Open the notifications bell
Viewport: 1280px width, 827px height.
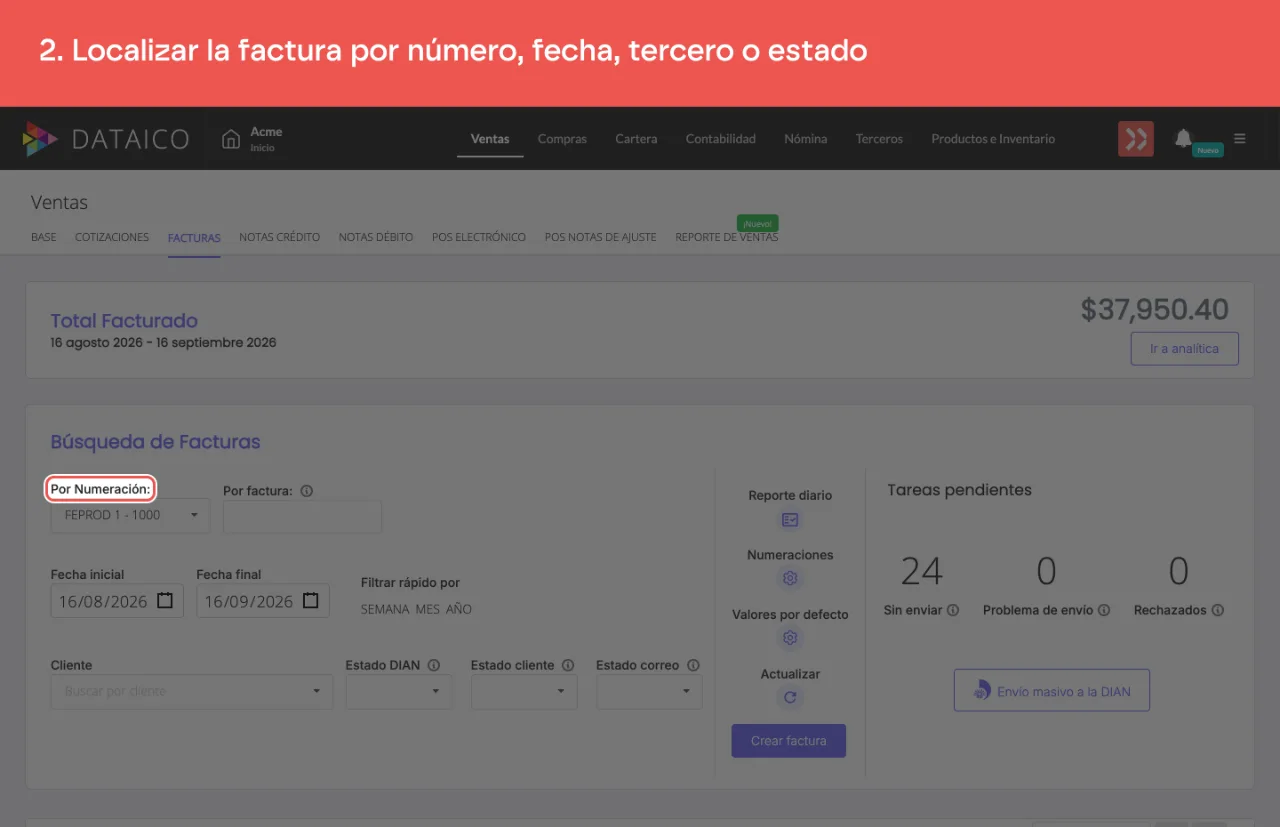point(1183,138)
